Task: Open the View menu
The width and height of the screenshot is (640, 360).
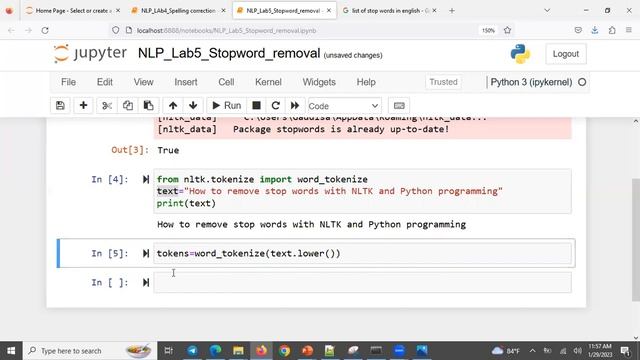Action: point(143,82)
